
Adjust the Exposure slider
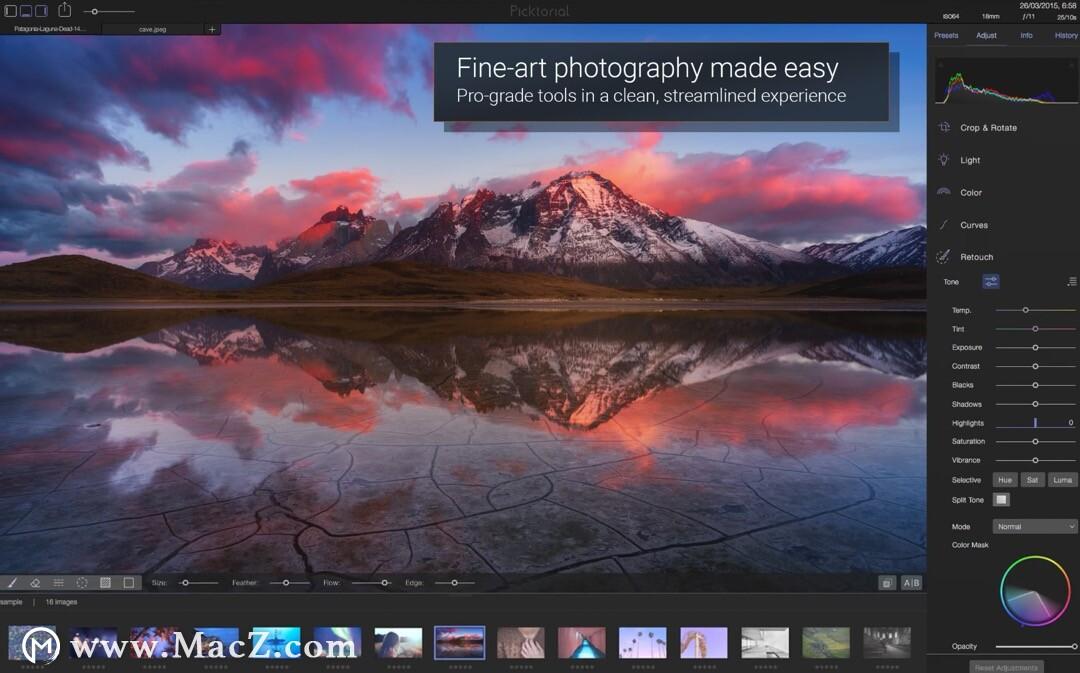pos(1035,347)
